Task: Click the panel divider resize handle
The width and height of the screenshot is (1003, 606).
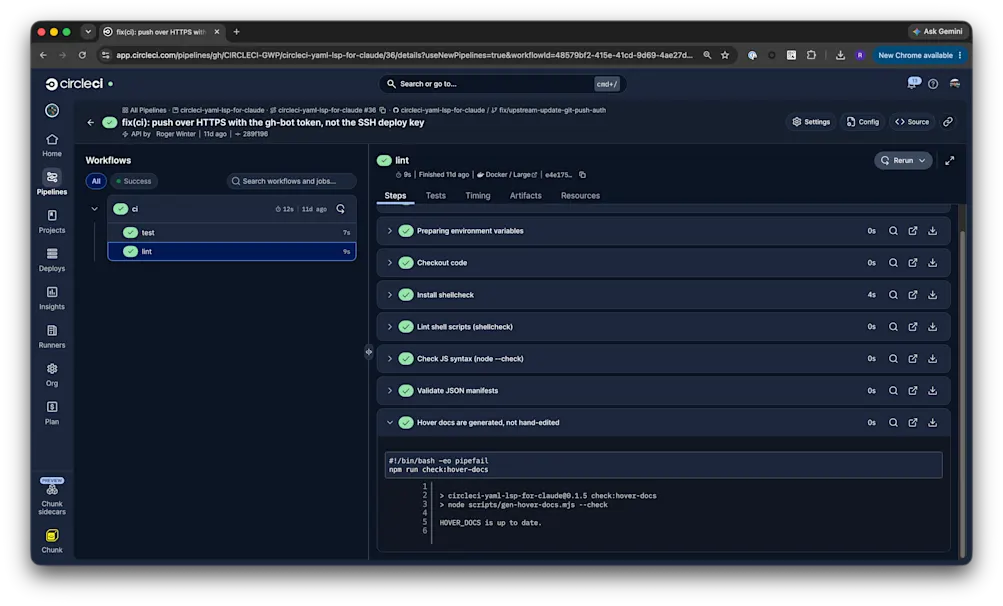Action: [368, 351]
